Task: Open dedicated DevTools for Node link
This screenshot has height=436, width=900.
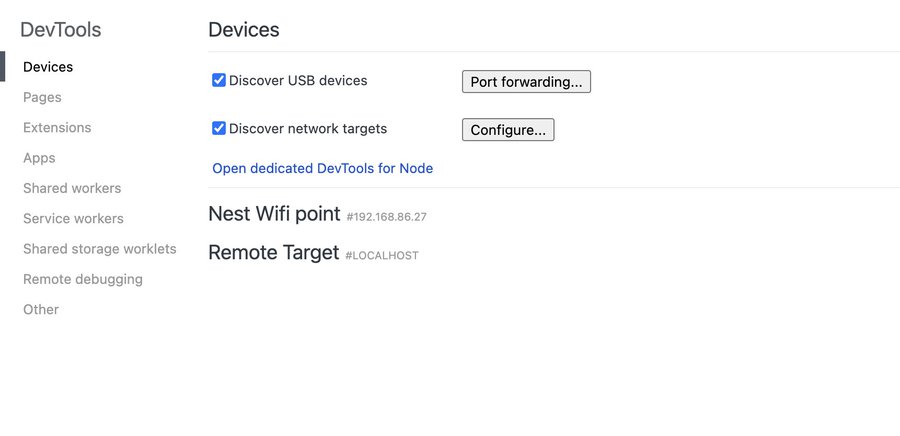Action: 322,168
